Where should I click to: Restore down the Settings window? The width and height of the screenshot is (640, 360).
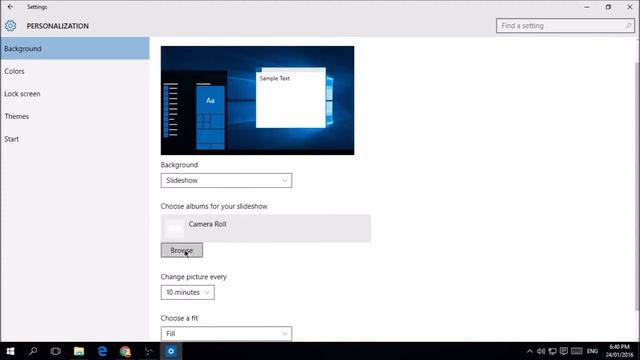tap(608, 7)
